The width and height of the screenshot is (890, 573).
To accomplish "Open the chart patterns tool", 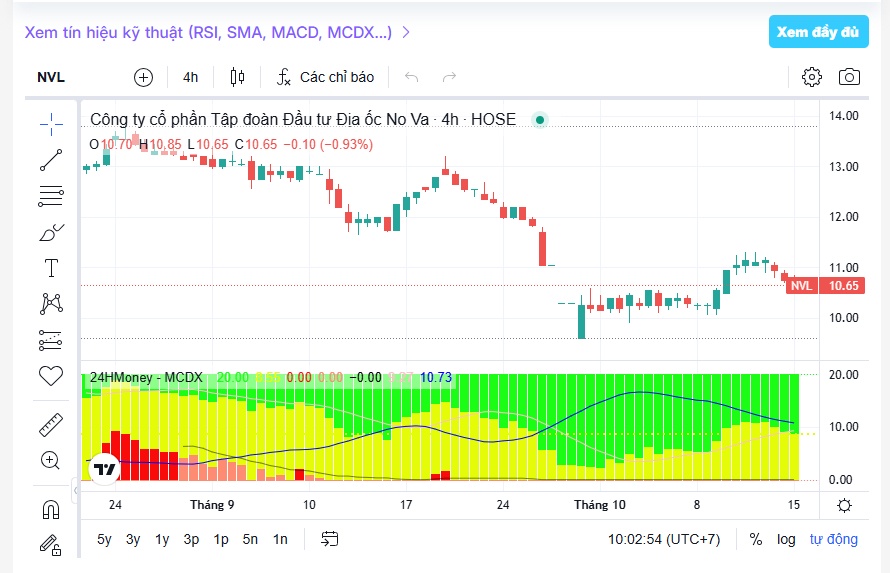I will (51, 304).
